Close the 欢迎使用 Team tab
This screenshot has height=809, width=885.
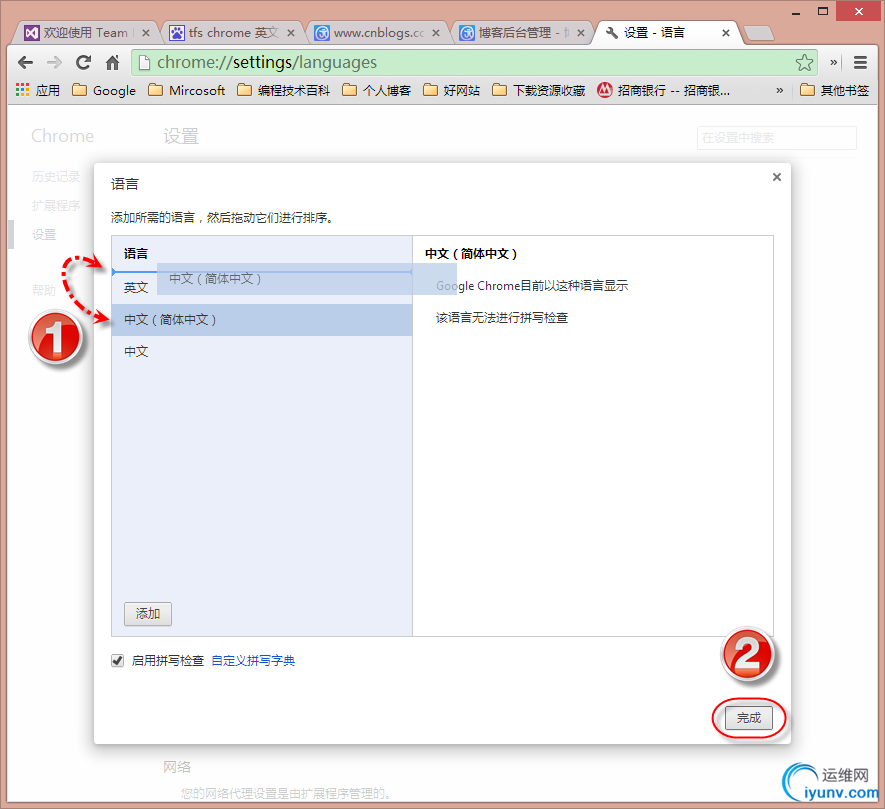[146, 33]
